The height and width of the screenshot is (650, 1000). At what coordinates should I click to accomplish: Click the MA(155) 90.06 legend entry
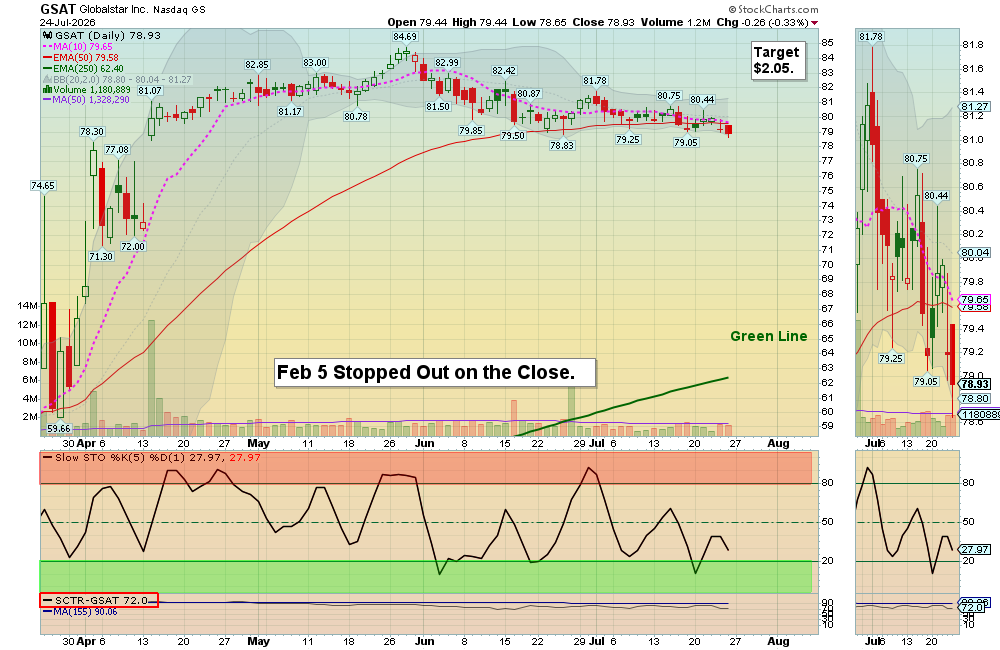coord(80,612)
